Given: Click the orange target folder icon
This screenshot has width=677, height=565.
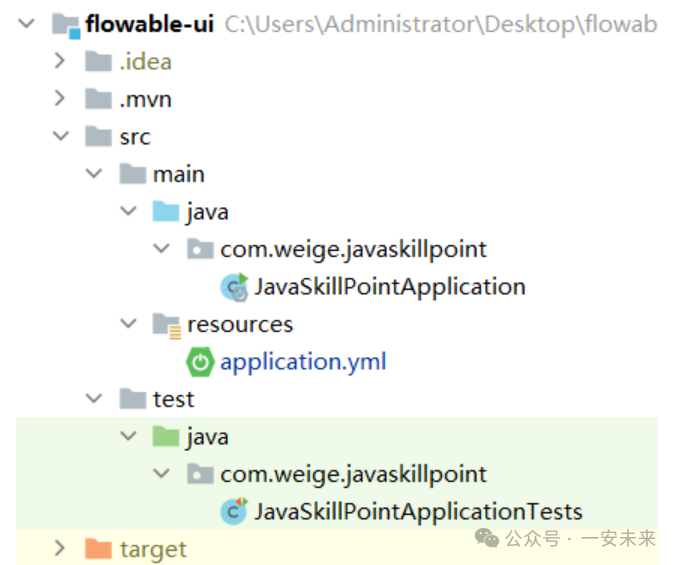Looking at the screenshot, I should [x=98, y=549].
